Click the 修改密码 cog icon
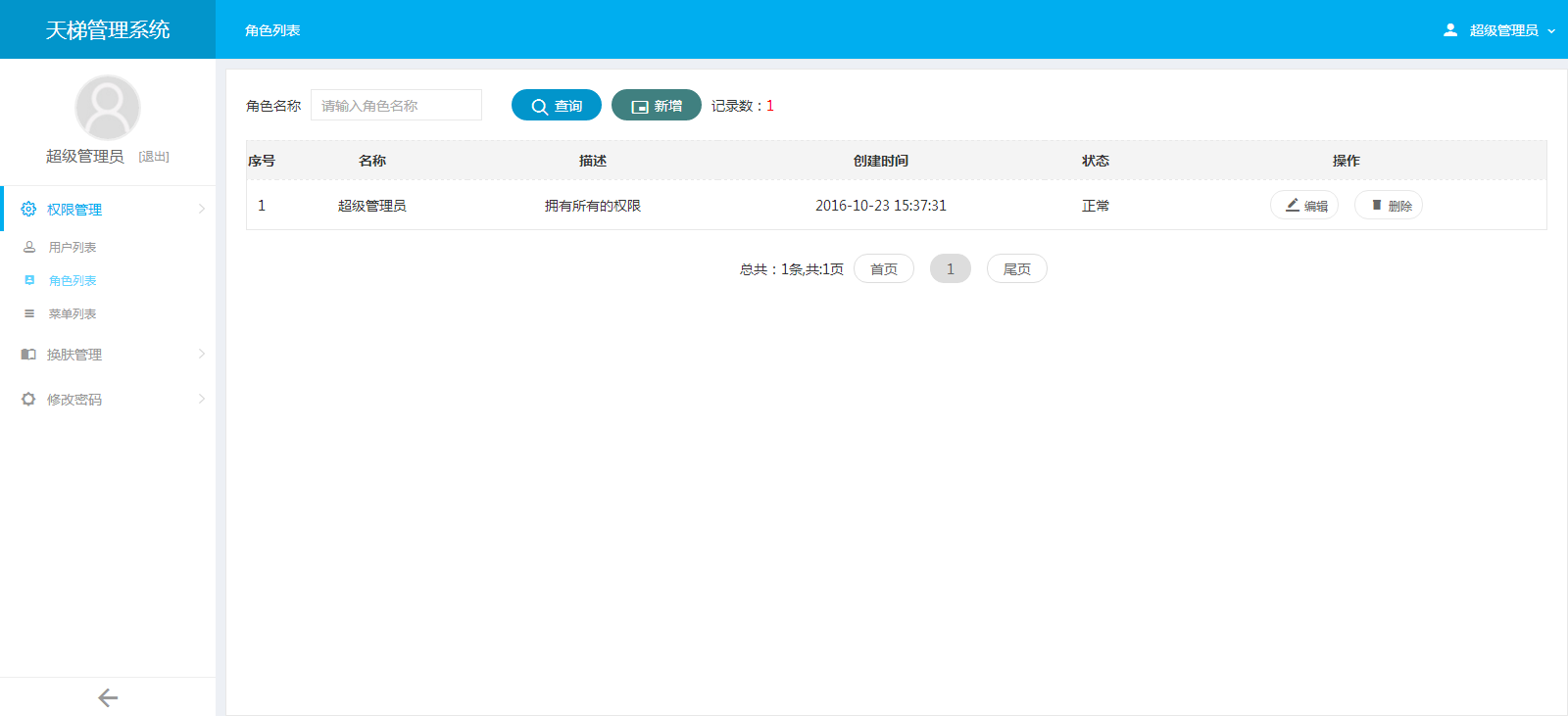 [28, 399]
